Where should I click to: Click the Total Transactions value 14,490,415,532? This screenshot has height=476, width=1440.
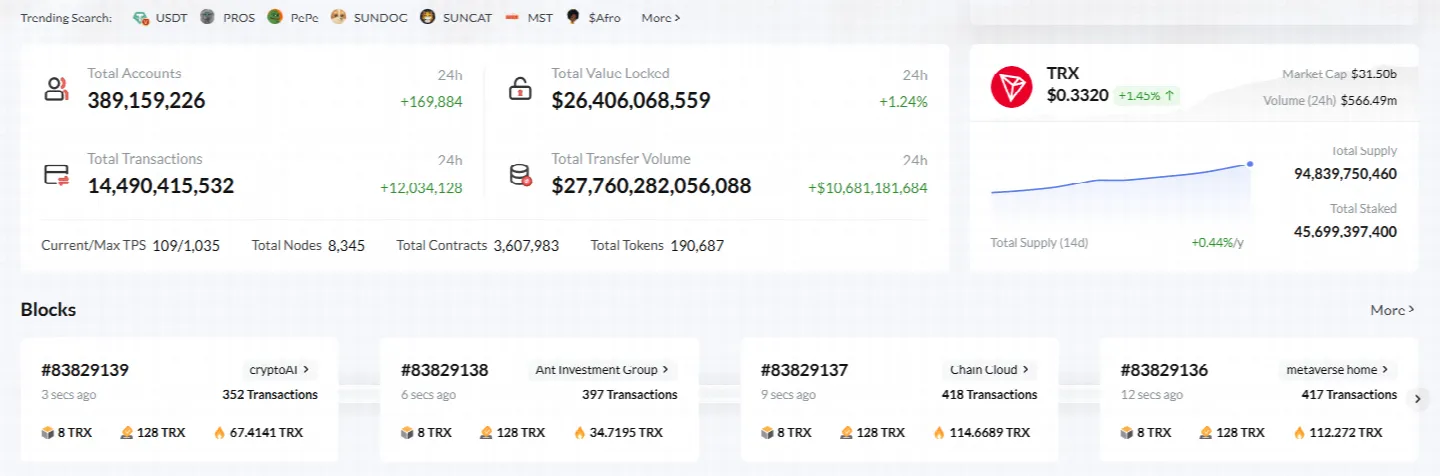point(161,185)
